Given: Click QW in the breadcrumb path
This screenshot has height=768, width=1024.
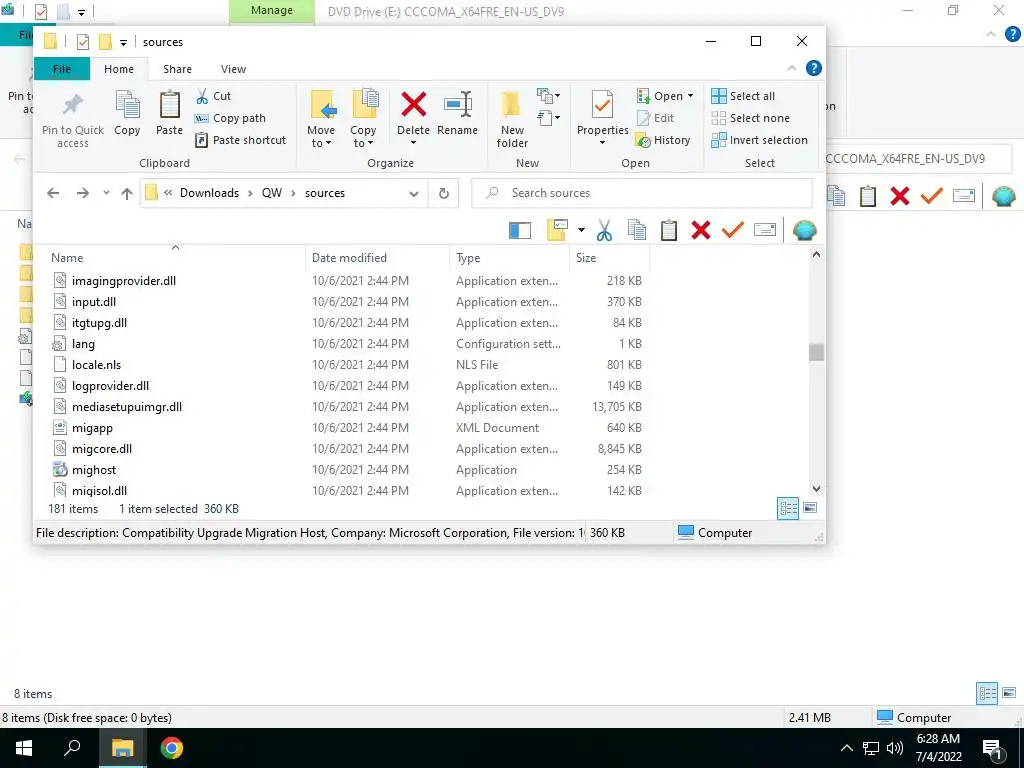Looking at the screenshot, I should point(272,193).
